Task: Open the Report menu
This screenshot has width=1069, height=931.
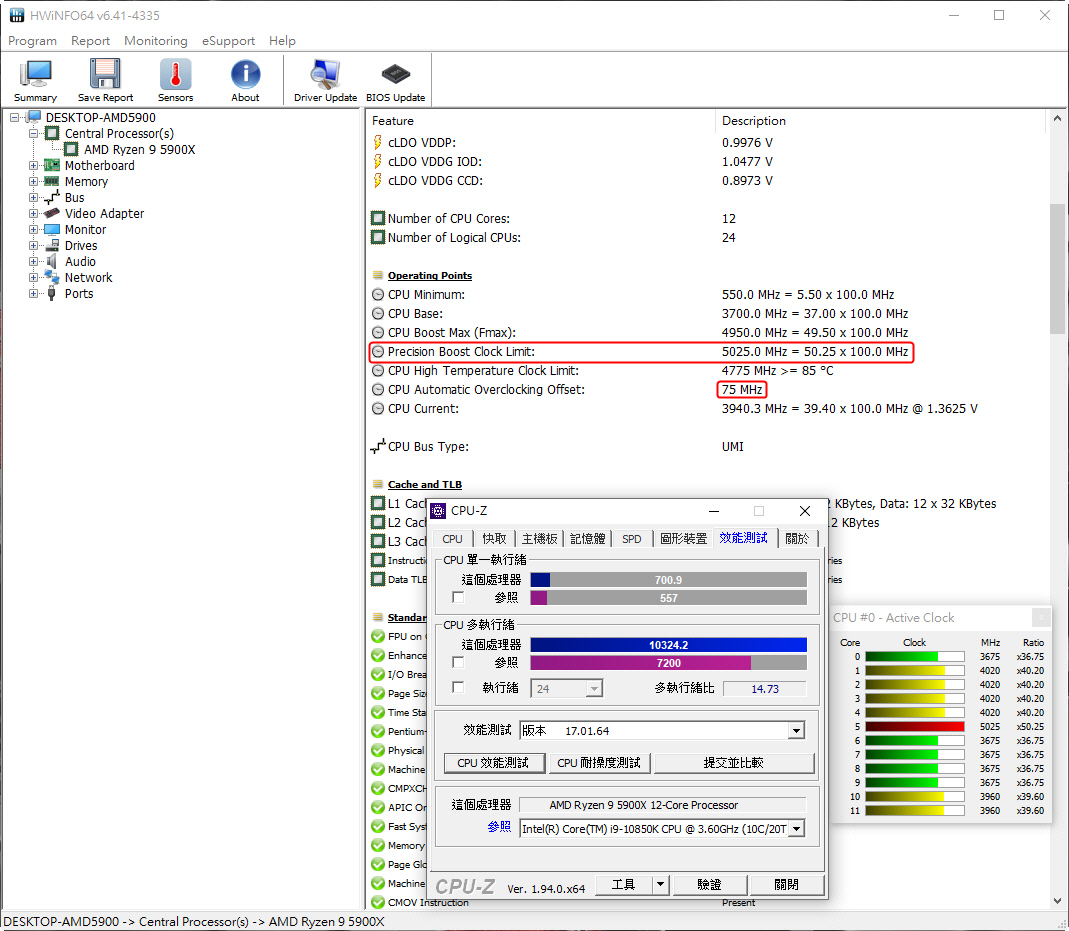Action: (x=91, y=41)
